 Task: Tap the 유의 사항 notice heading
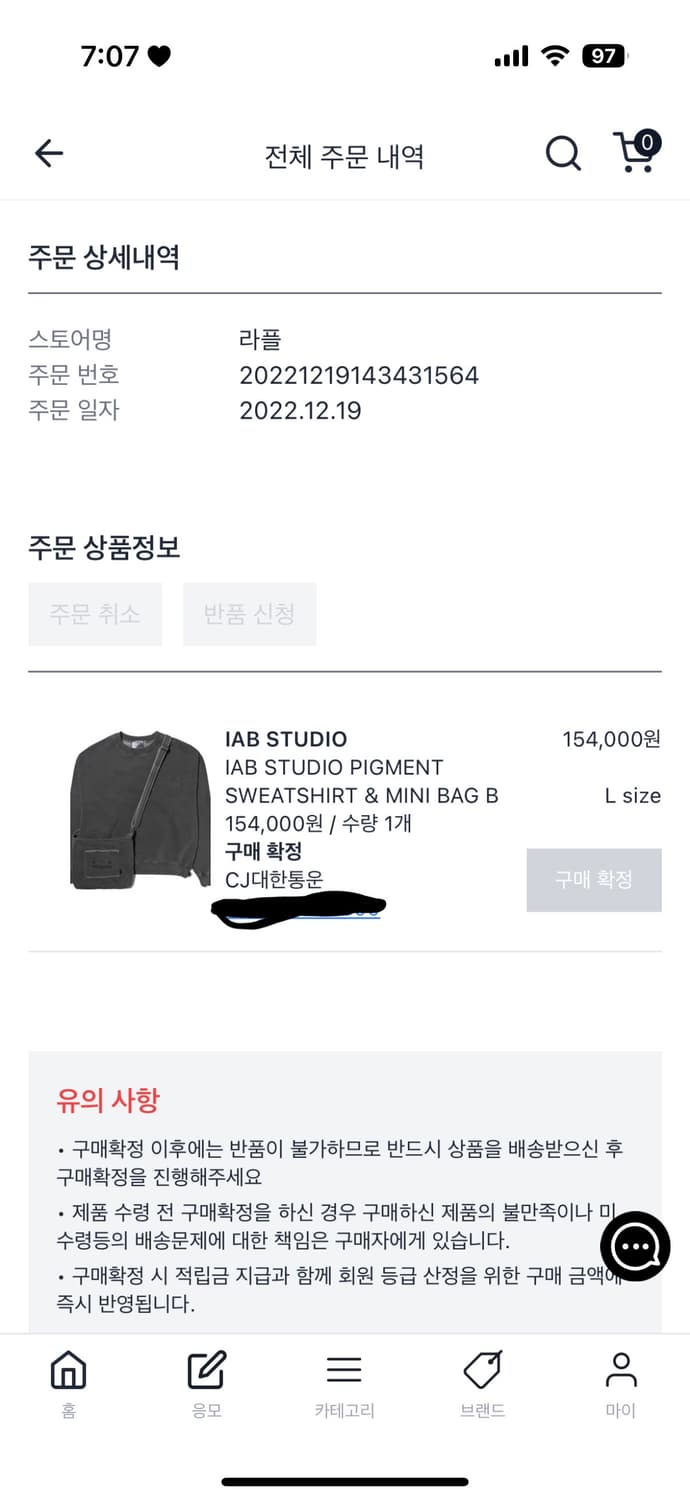[108, 1101]
